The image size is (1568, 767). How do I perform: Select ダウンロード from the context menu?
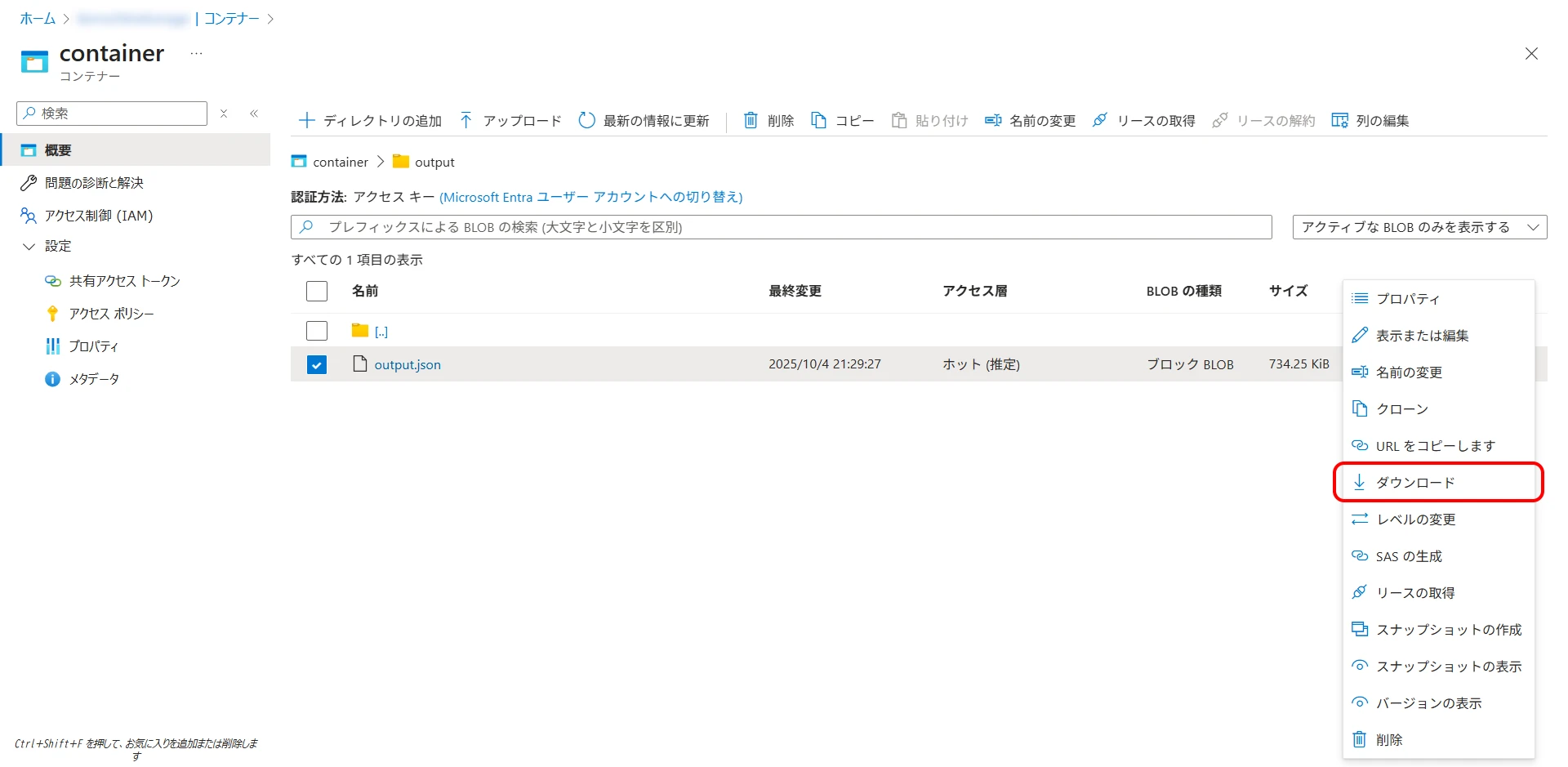click(1414, 483)
